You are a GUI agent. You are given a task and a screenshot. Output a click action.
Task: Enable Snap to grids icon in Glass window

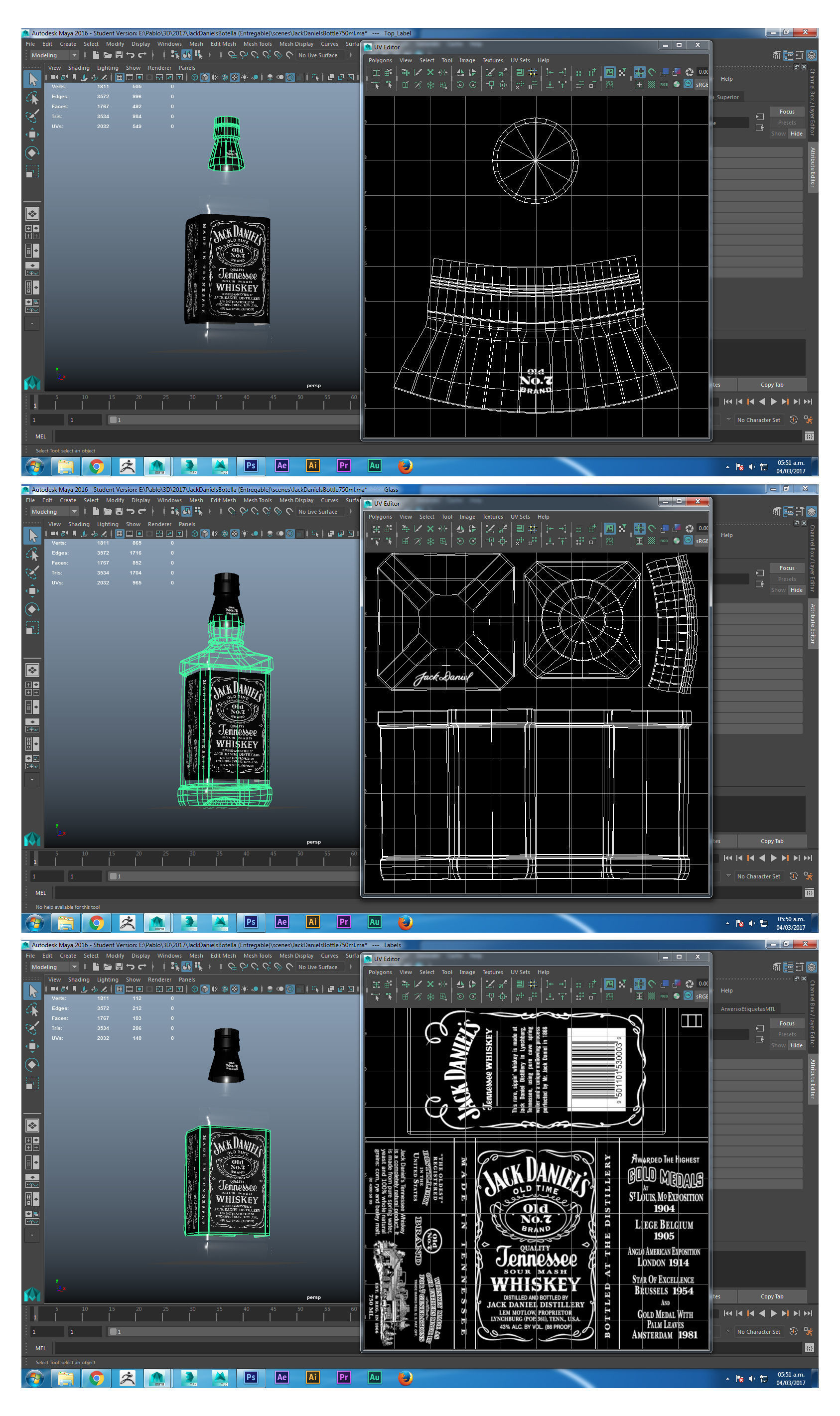tap(232, 512)
